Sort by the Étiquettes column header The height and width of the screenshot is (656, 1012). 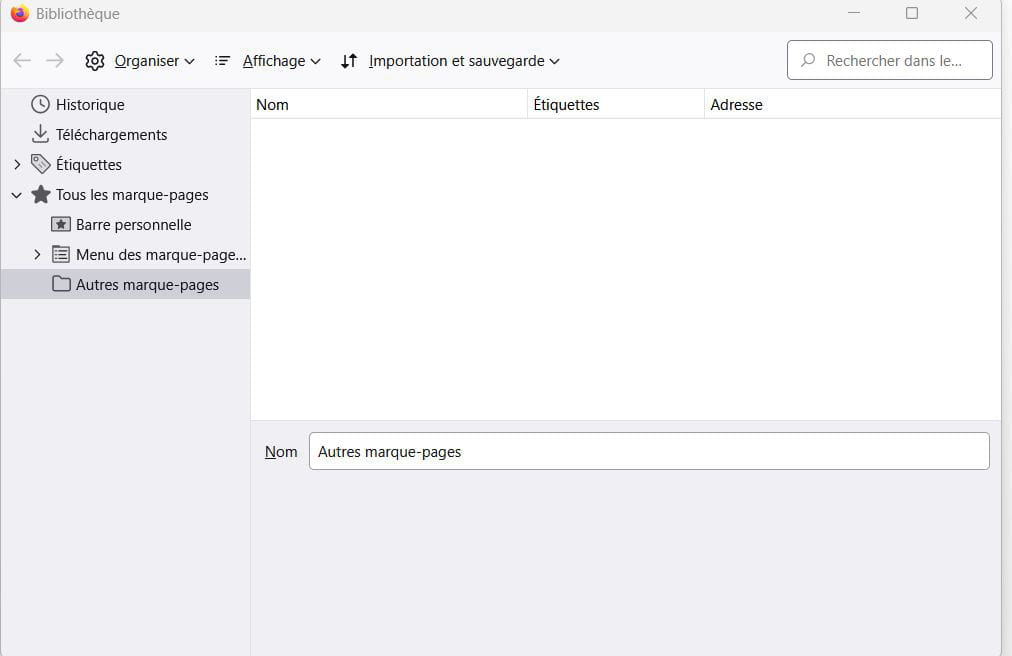point(615,104)
